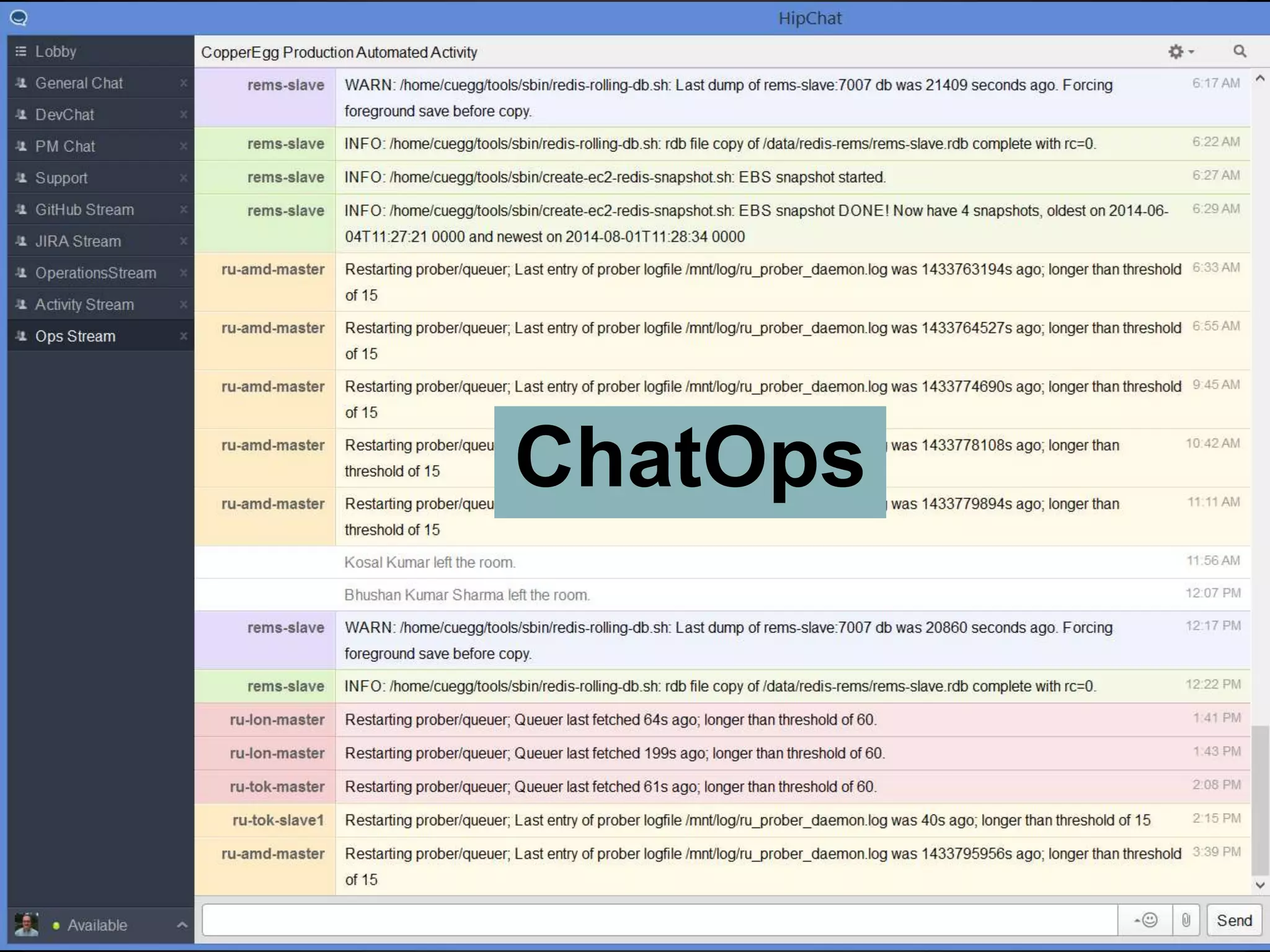Click the 12:17 PM timestamp
The width and height of the screenshot is (1270, 952).
1214,626
